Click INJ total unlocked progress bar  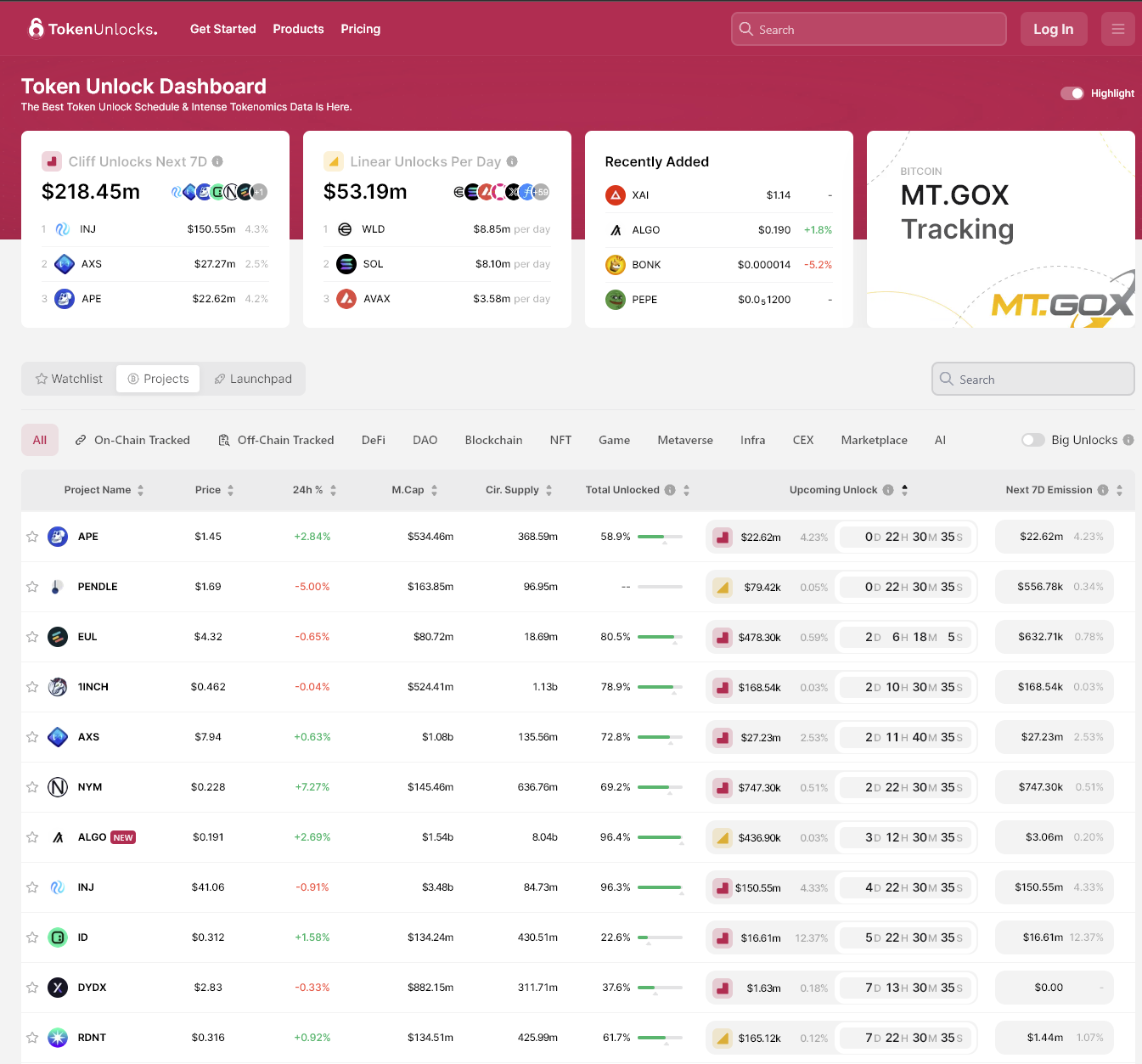point(660,887)
